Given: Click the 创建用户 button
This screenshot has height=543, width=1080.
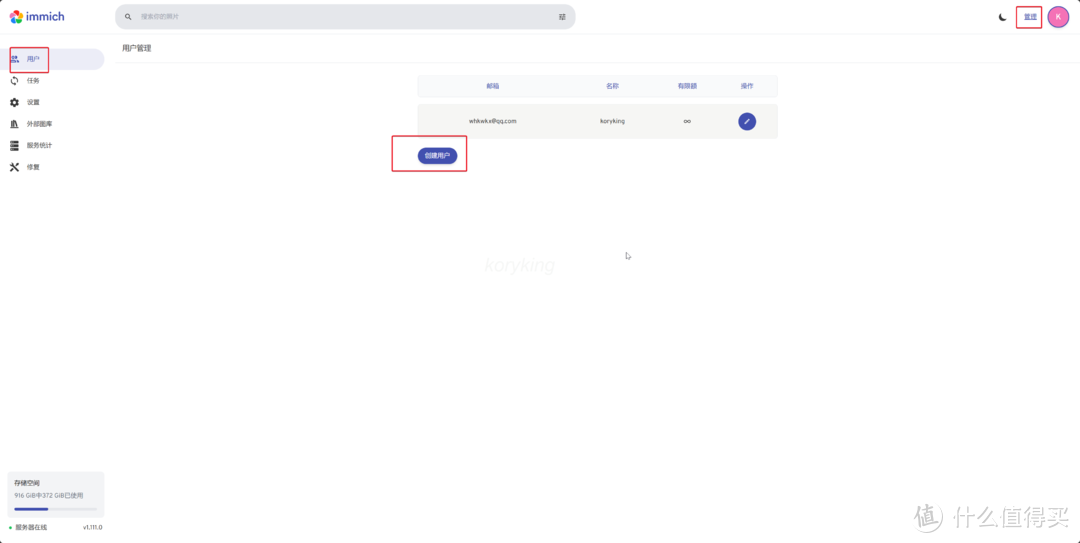Looking at the screenshot, I should coord(437,156).
